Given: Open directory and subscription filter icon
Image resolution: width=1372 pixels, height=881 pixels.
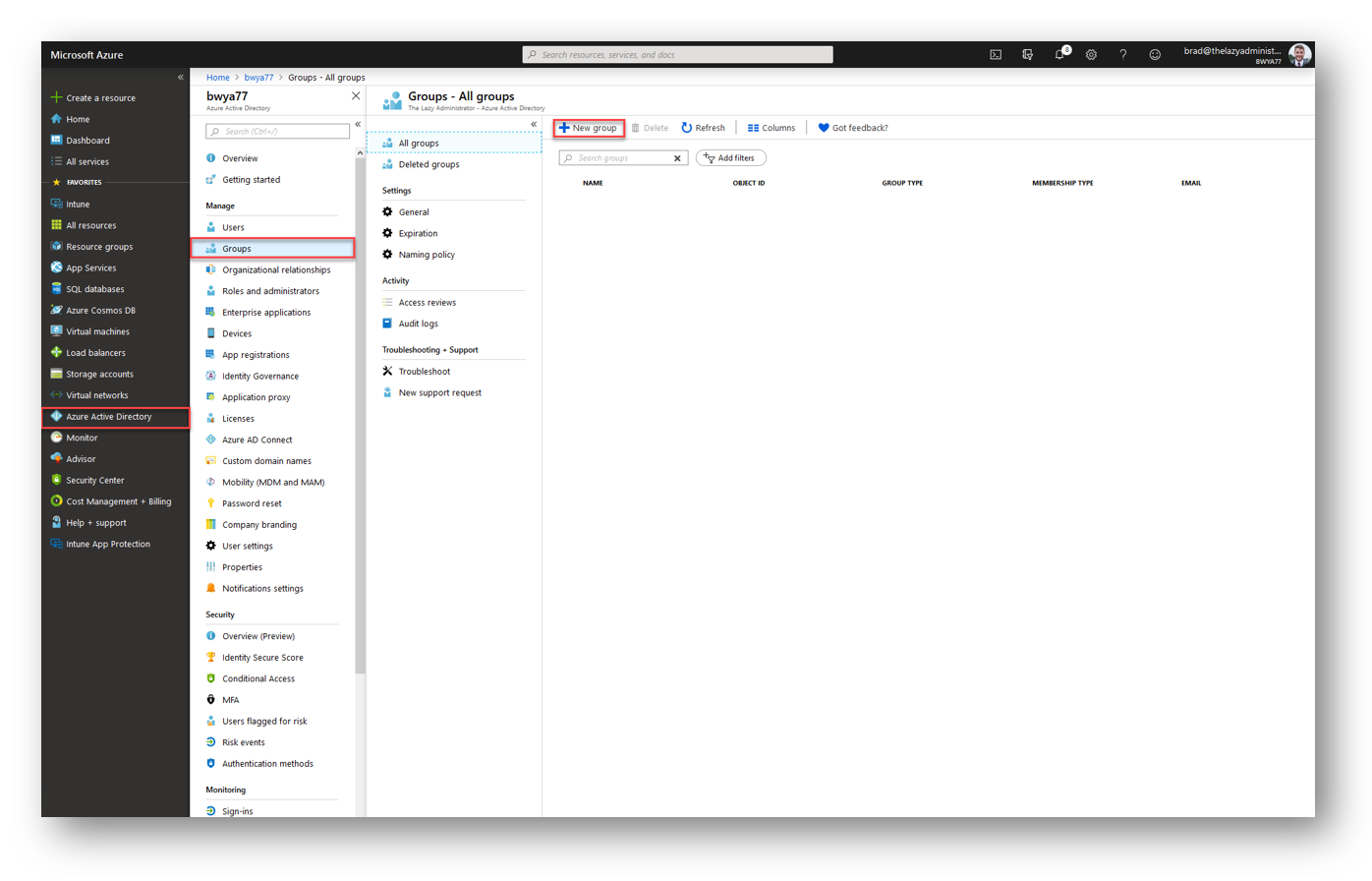Looking at the screenshot, I should coord(1027,55).
